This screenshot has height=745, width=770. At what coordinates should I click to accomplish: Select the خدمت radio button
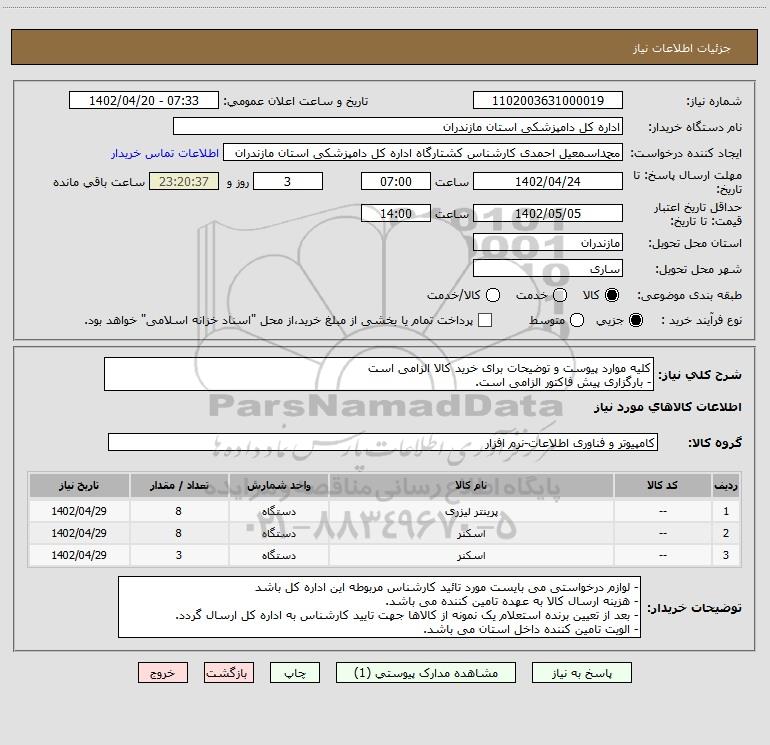[x=560, y=295]
